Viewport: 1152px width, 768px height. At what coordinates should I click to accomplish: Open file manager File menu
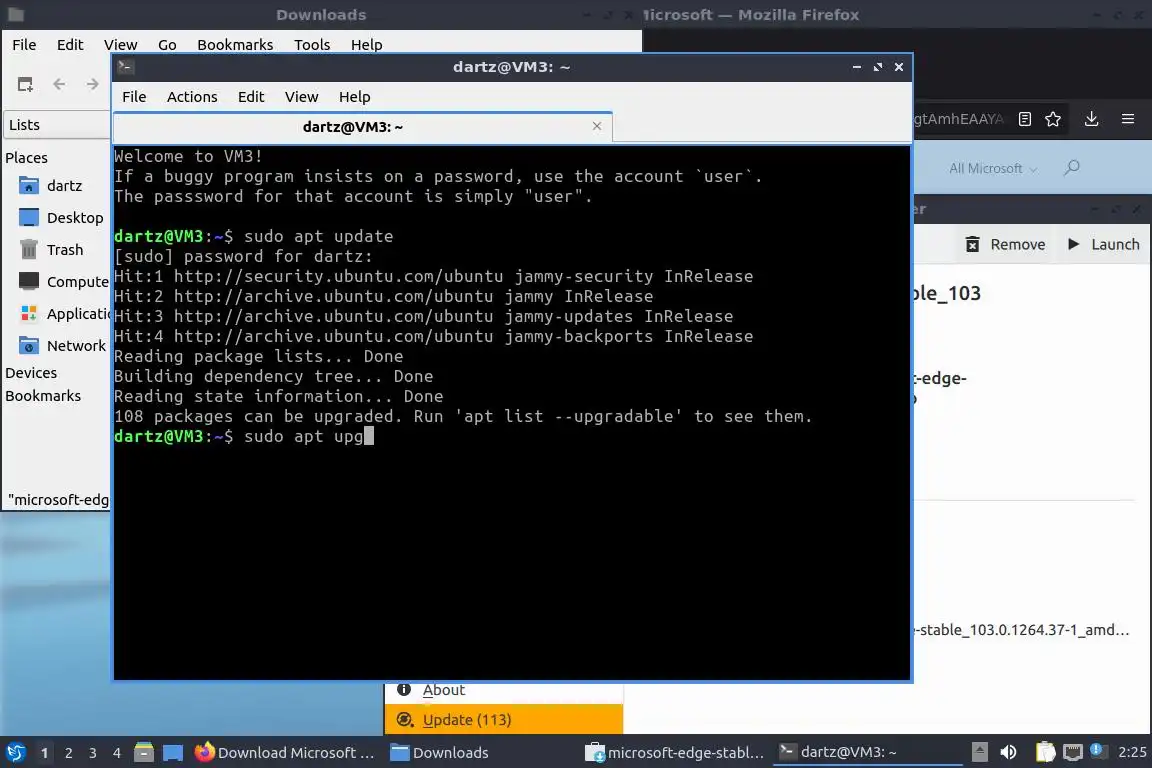[24, 45]
